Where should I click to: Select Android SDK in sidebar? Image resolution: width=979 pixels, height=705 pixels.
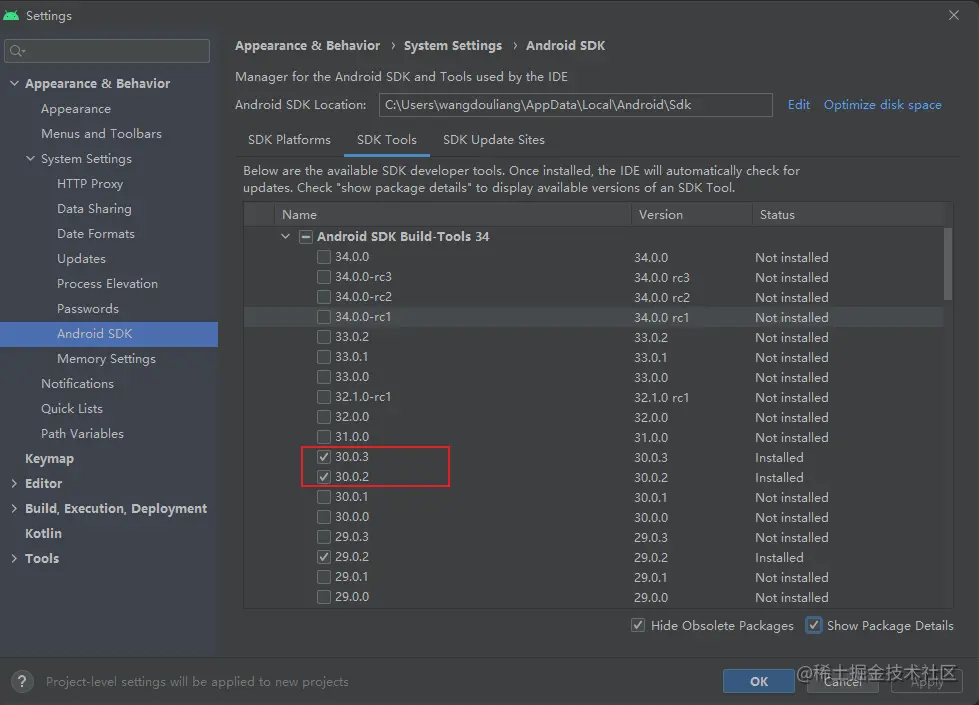pyautogui.click(x=109, y=333)
